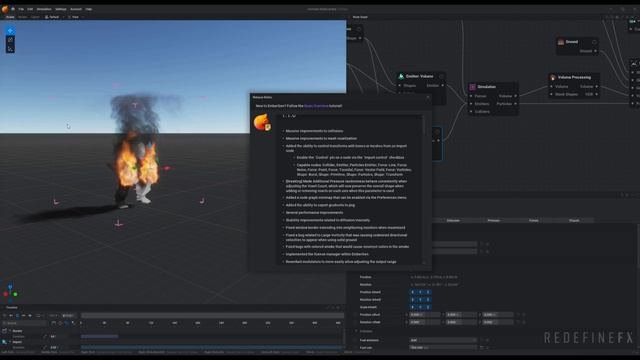Toggle the Position inherit Y checkbox
Image resolution: width=640 pixels, height=360 pixels.
[420, 292]
